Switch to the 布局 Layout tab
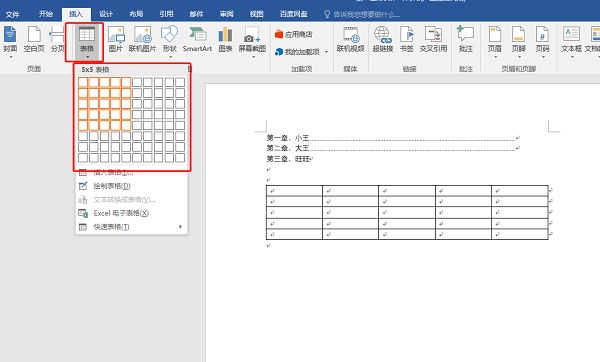Screen dimensions: 600x362 (136, 14)
